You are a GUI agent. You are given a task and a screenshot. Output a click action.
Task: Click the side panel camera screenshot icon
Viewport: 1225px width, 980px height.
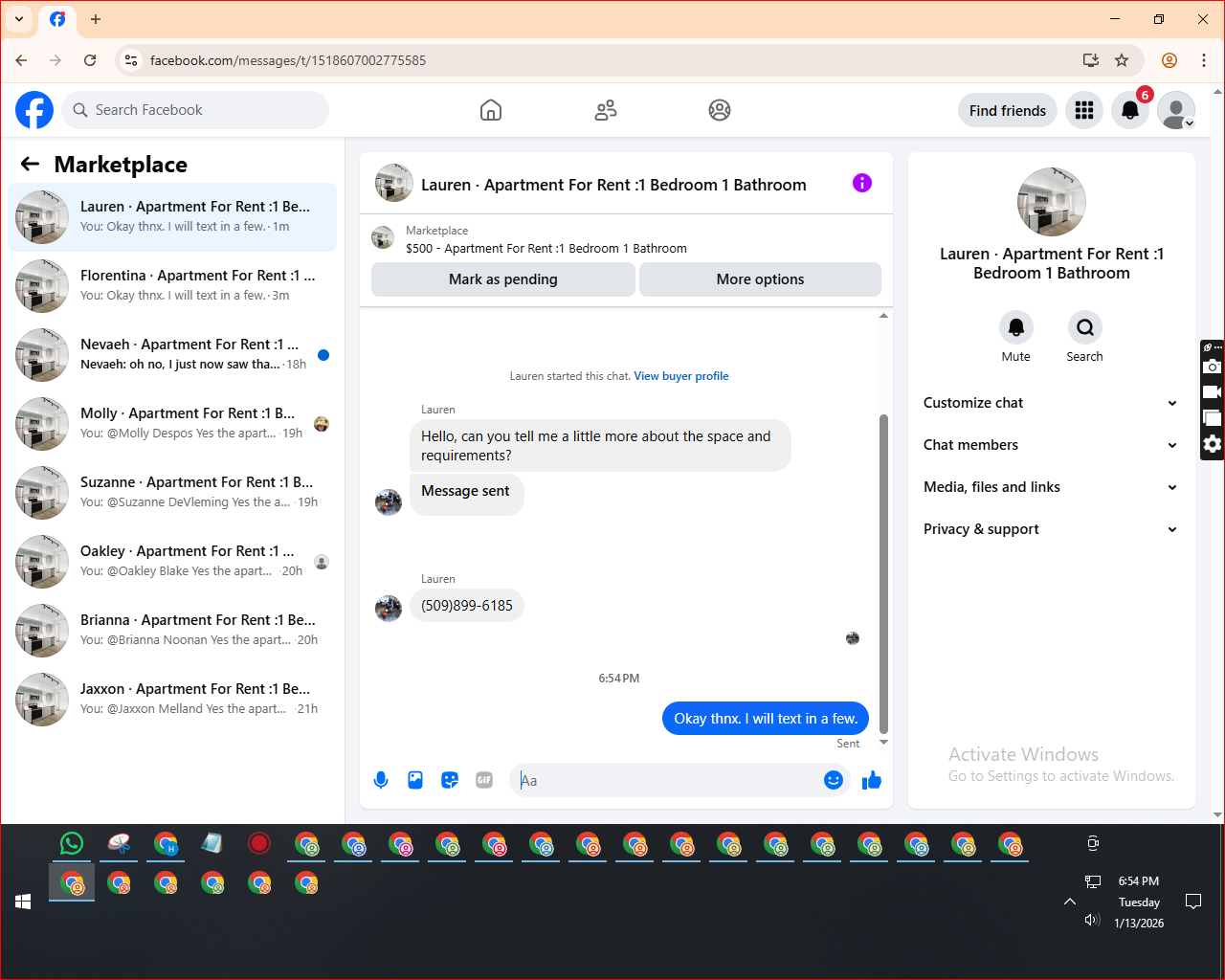click(x=1213, y=367)
